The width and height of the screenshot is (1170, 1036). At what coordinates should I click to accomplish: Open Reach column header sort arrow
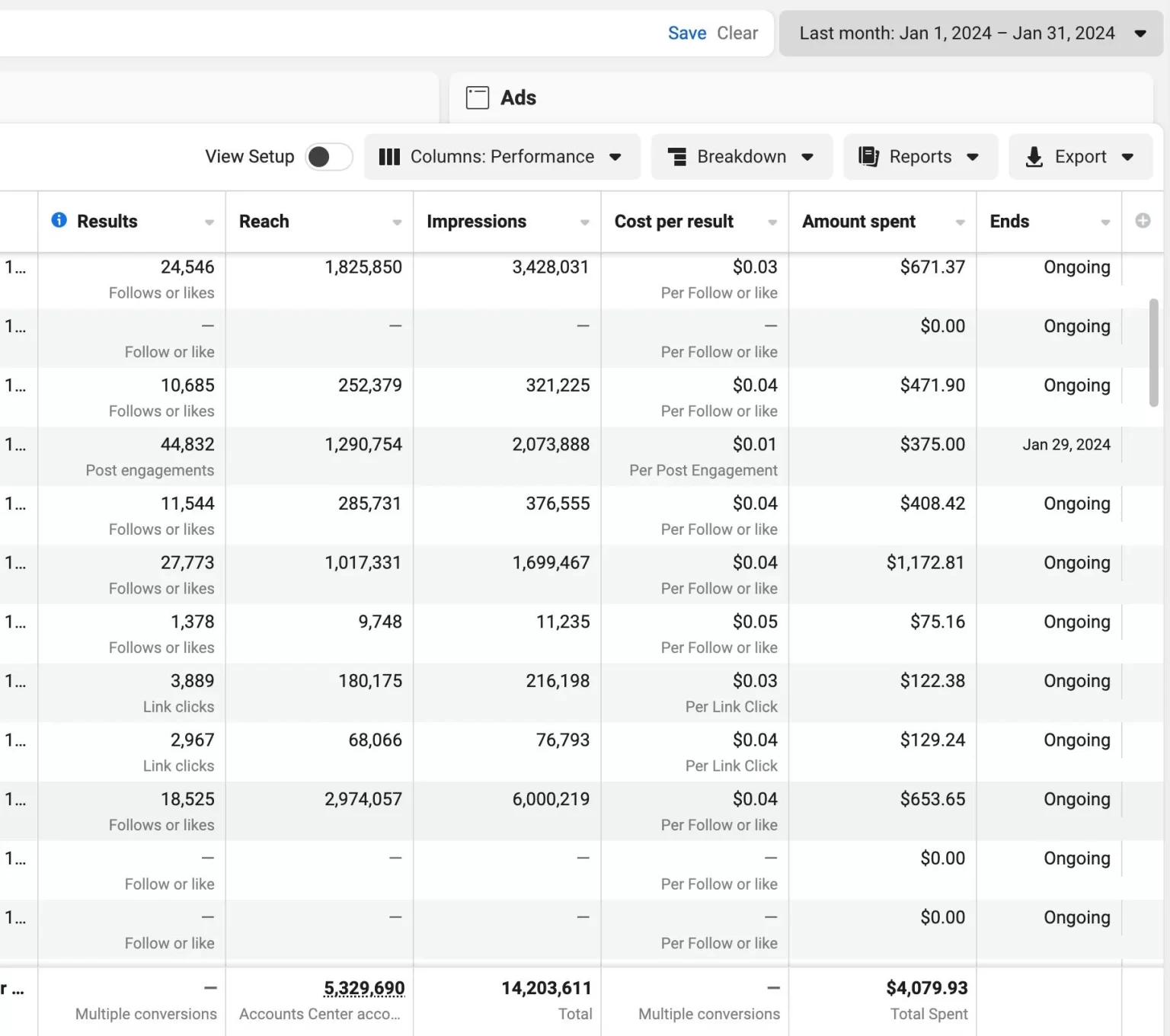click(397, 222)
